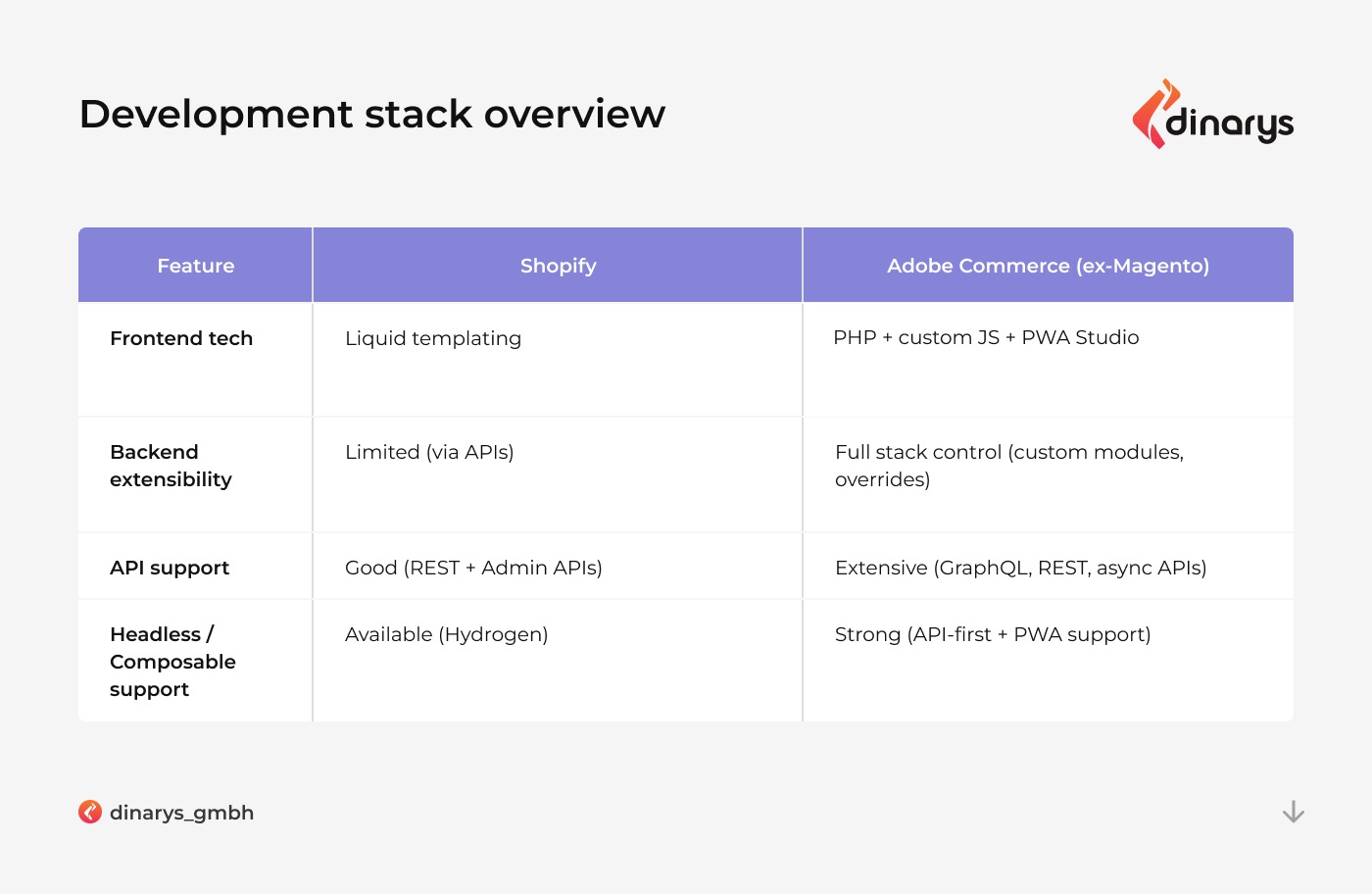Click the small Dinarys icon beside dinarys_gmbh
This screenshot has width=1372, height=894.
90,812
